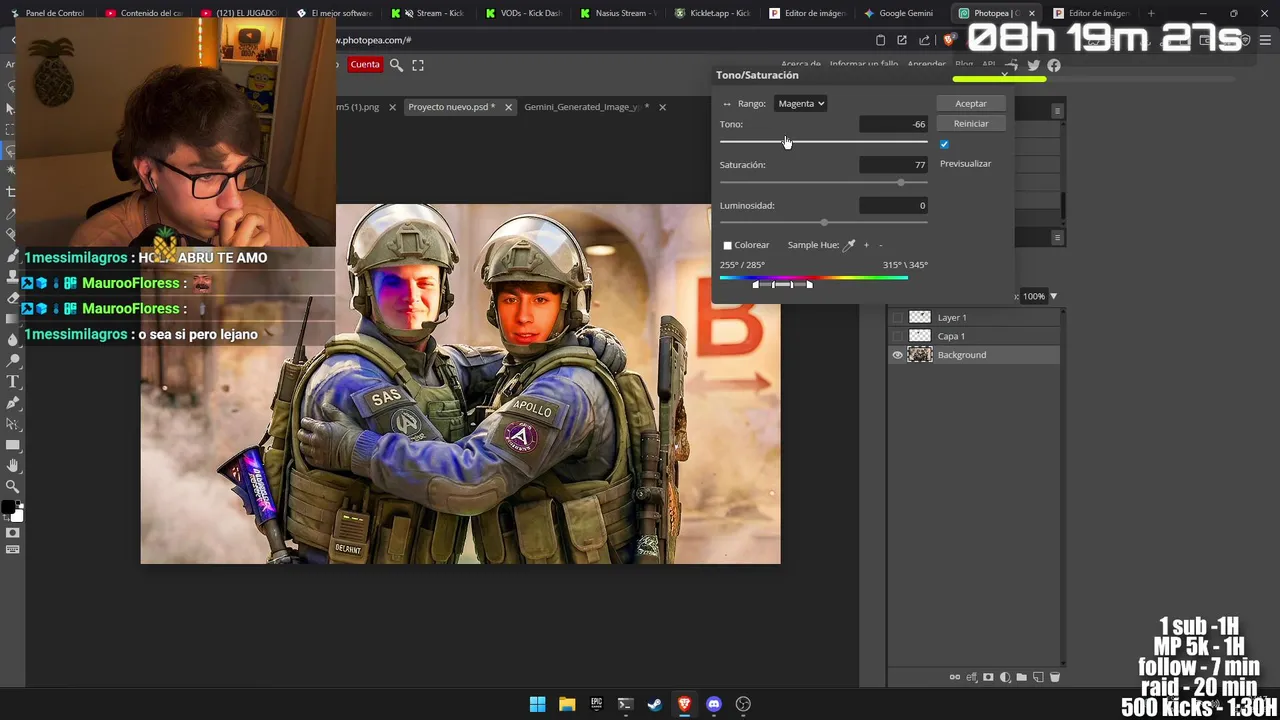Create new folder icon in Layers panel

coord(1021,677)
